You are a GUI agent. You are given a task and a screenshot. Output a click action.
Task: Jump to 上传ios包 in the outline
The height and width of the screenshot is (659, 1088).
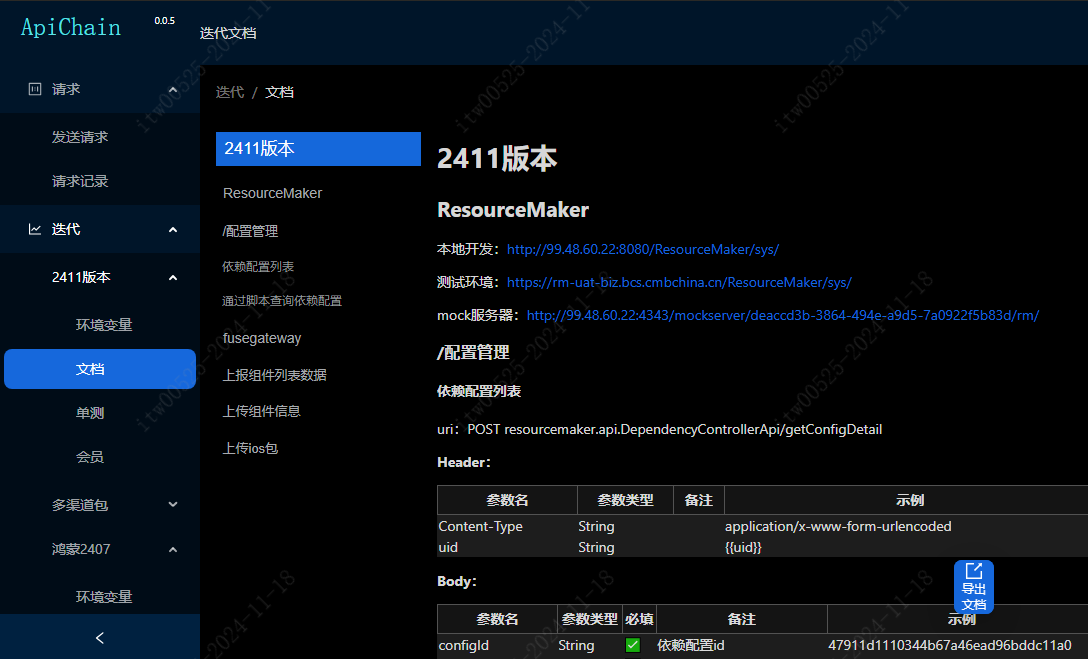250,448
